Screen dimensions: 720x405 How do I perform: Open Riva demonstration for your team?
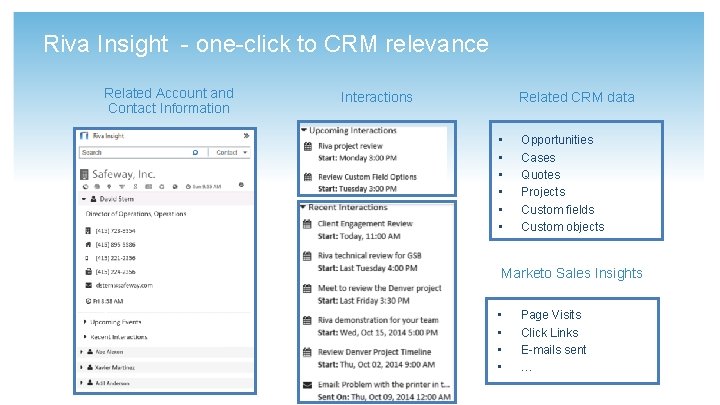coord(378,320)
